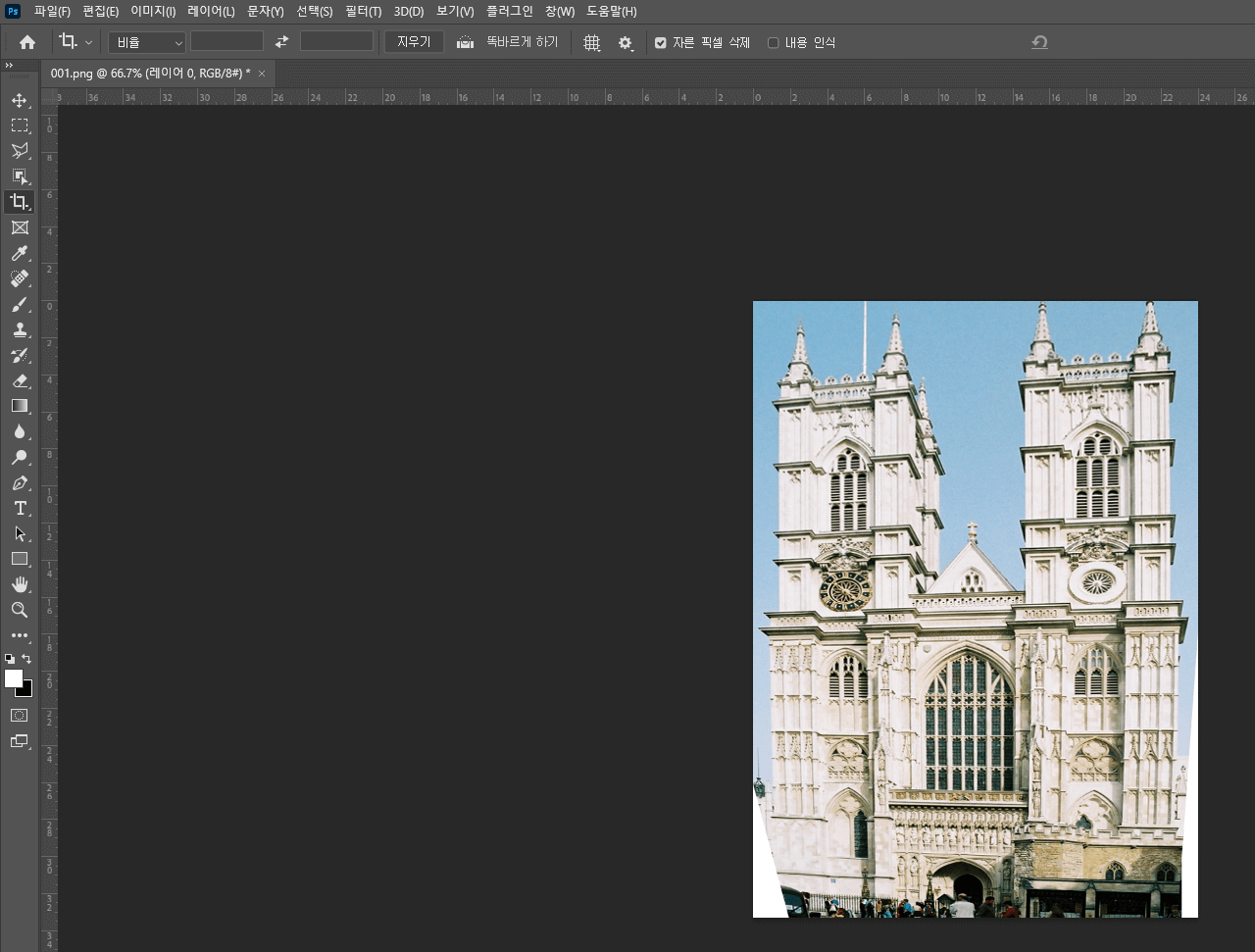Click the crop width input field

[x=226, y=42]
